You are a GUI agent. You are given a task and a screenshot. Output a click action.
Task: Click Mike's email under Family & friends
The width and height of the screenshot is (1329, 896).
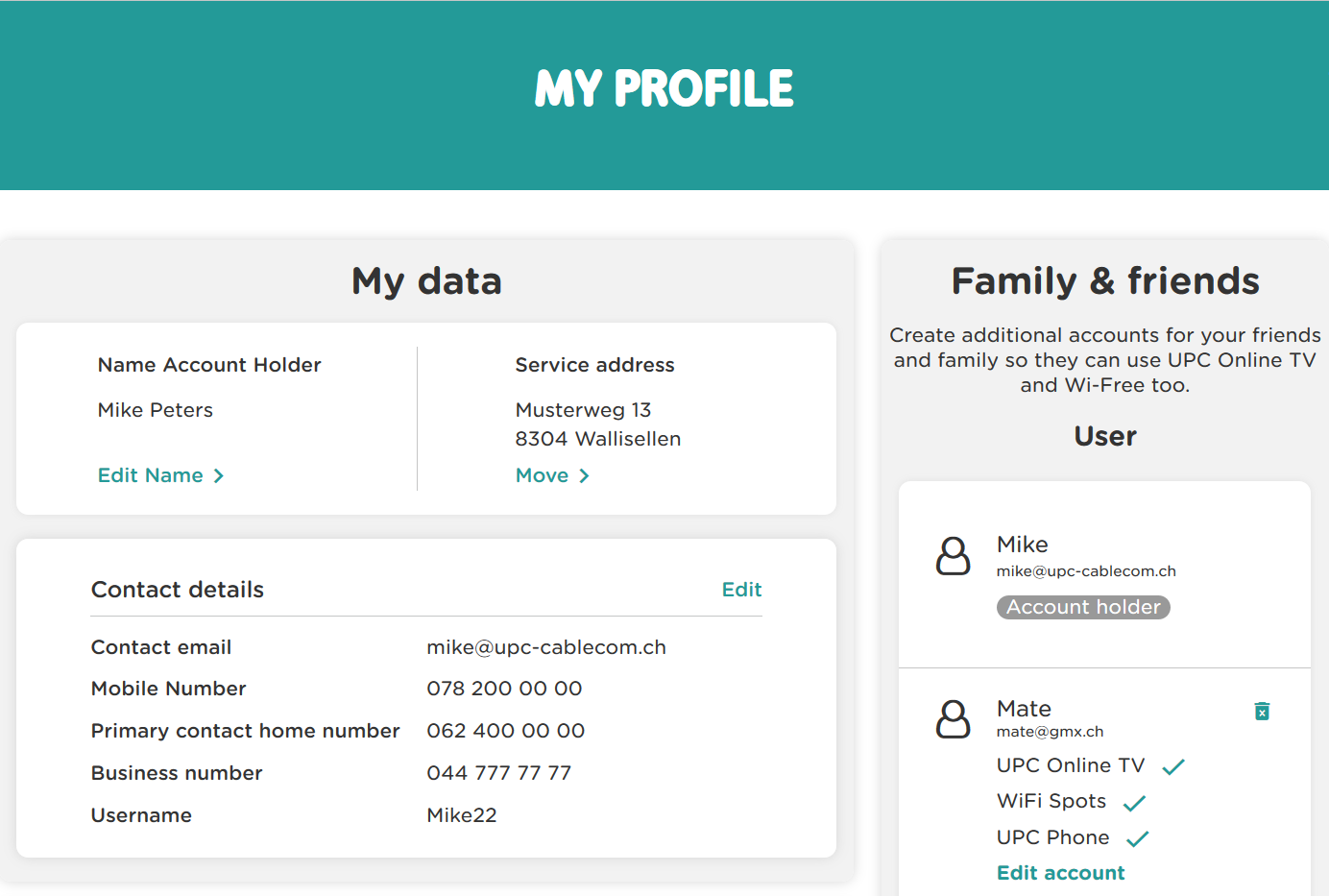(1086, 571)
